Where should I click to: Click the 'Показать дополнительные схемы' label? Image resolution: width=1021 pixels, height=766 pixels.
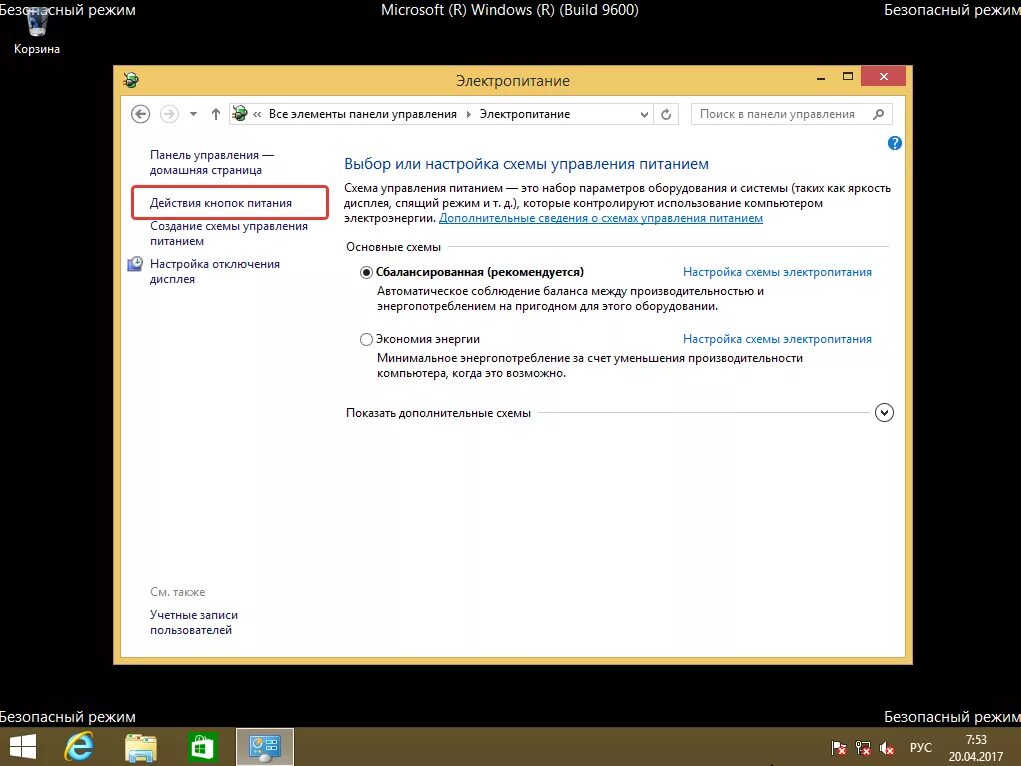(x=438, y=413)
